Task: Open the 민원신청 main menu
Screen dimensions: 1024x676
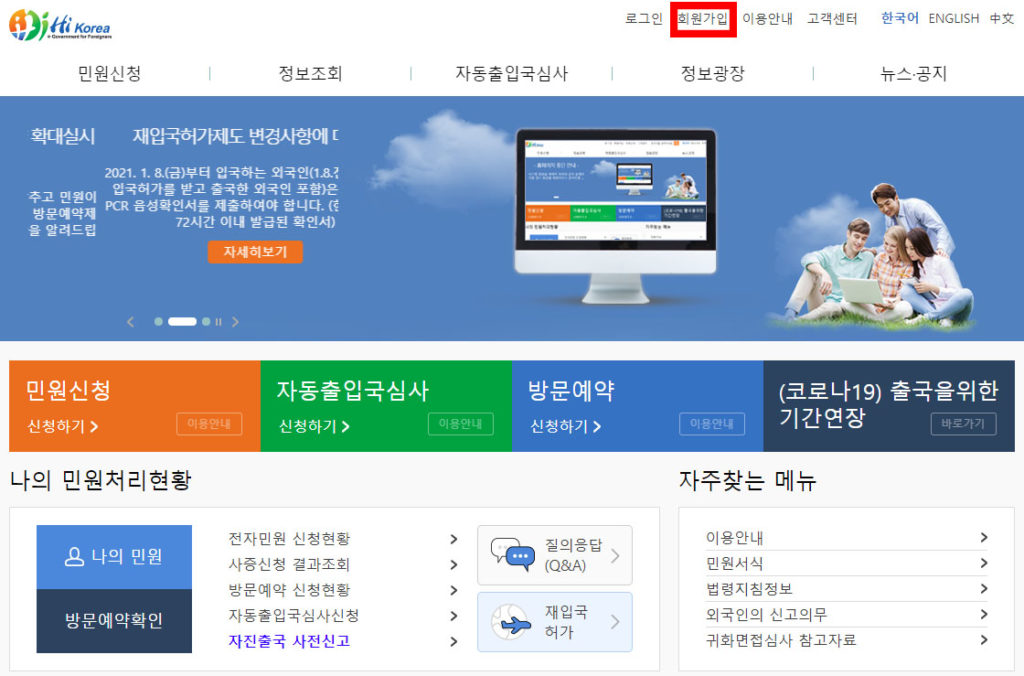Action: pyautogui.click(x=109, y=73)
